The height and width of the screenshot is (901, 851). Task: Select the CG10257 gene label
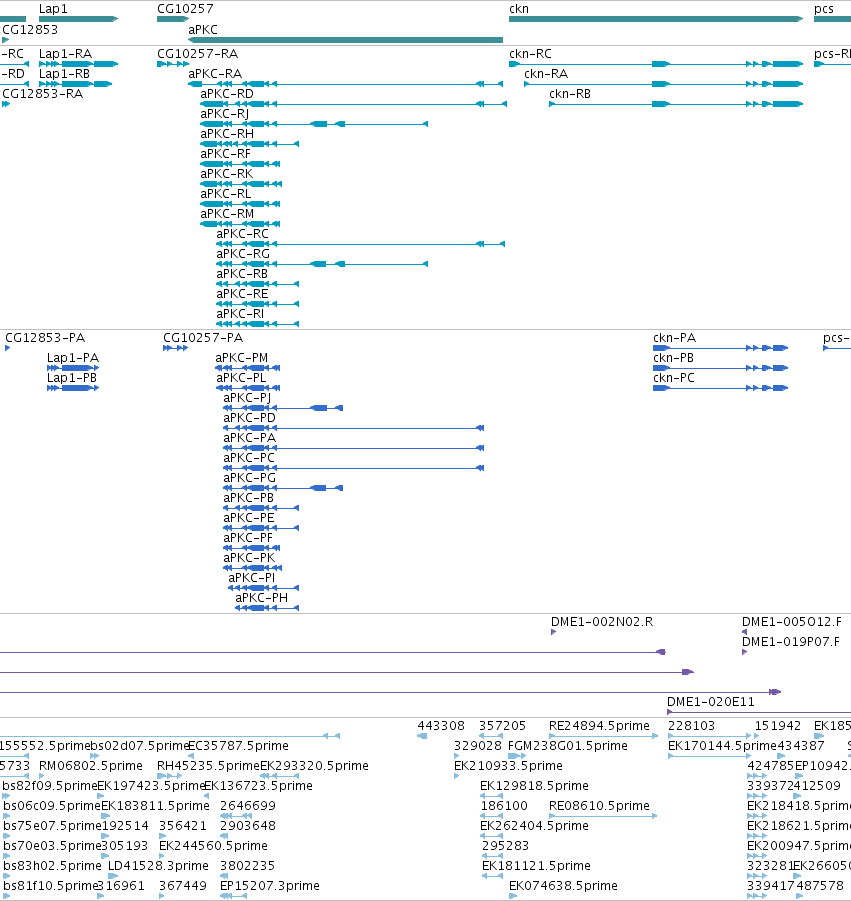(x=185, y=9)
